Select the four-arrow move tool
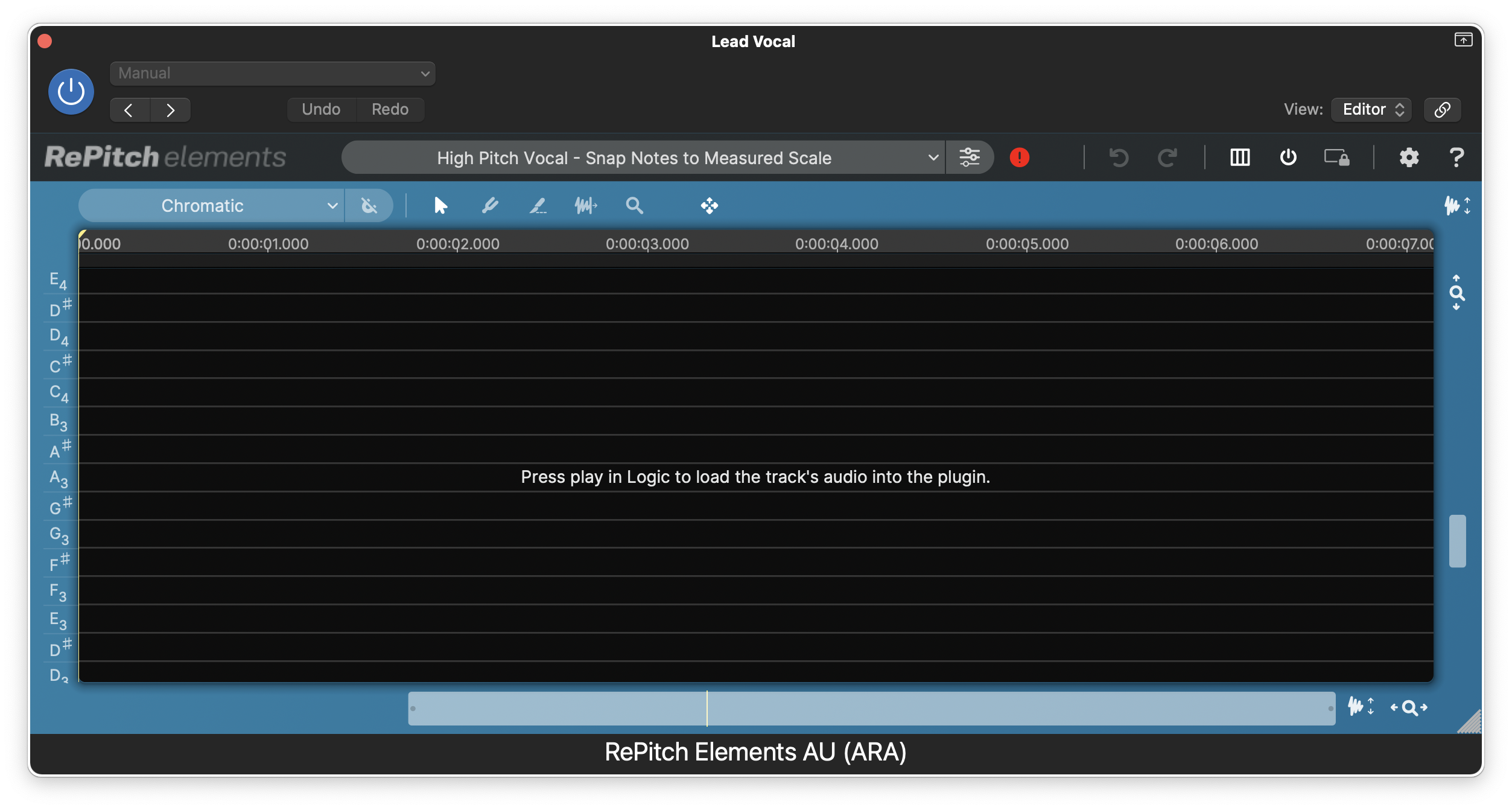Image resolution: width=1512 pixels, height=810 pixels. [709, 206]
